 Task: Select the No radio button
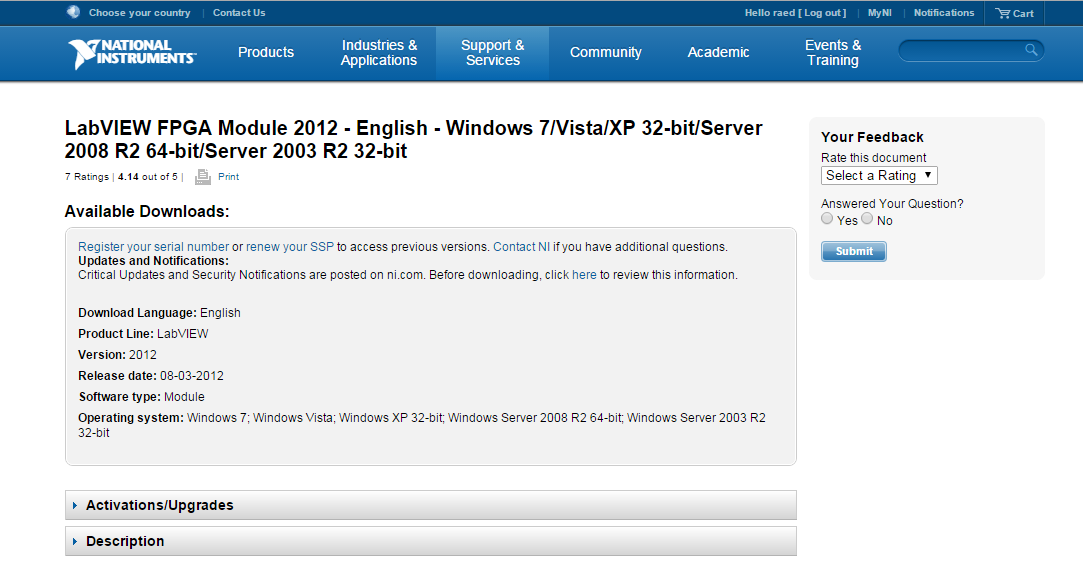tap(867, 218)
